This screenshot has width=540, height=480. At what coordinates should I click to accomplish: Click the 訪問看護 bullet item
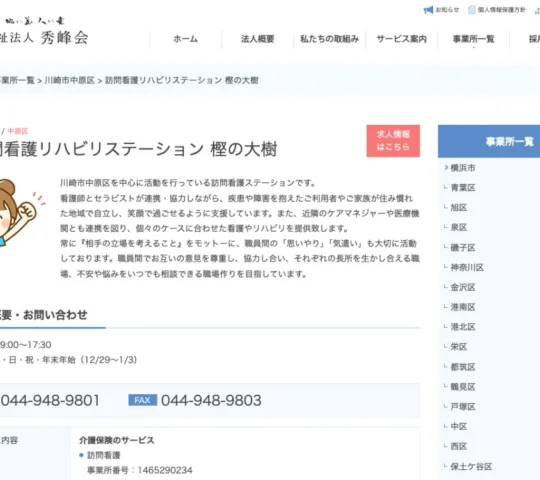click(104, 455)
